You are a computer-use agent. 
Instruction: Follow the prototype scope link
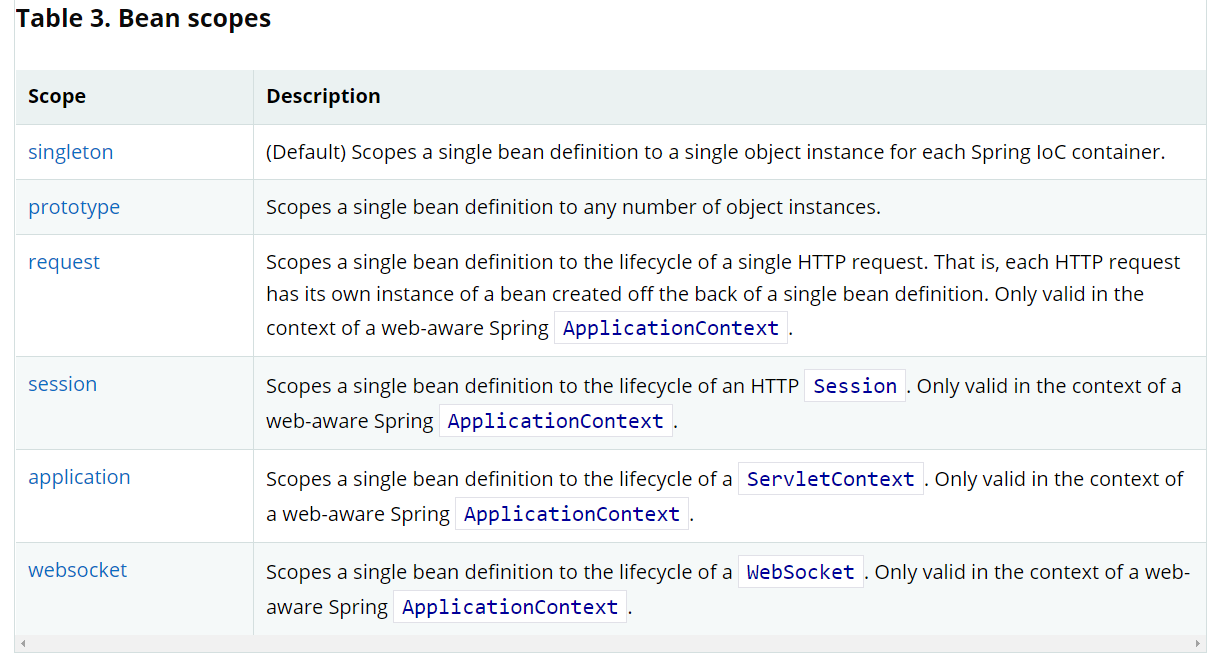click(74, 207)
